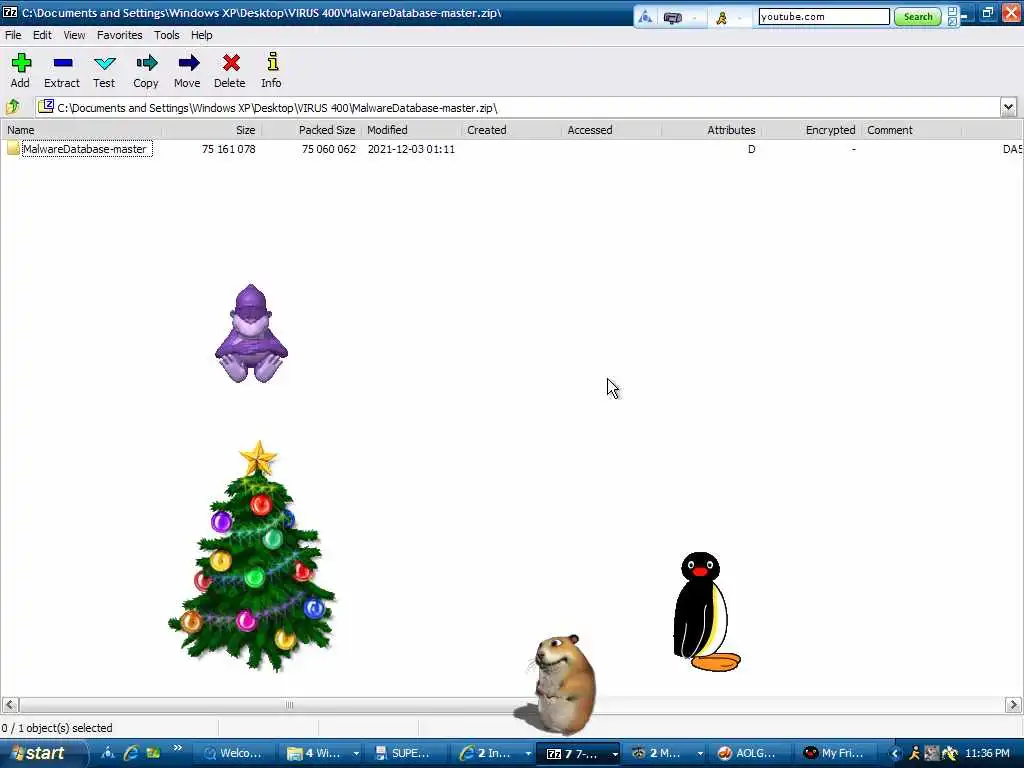1024x768 pixels.
Task: Click the Extract toolbar icon
Action: click(63, 63)
